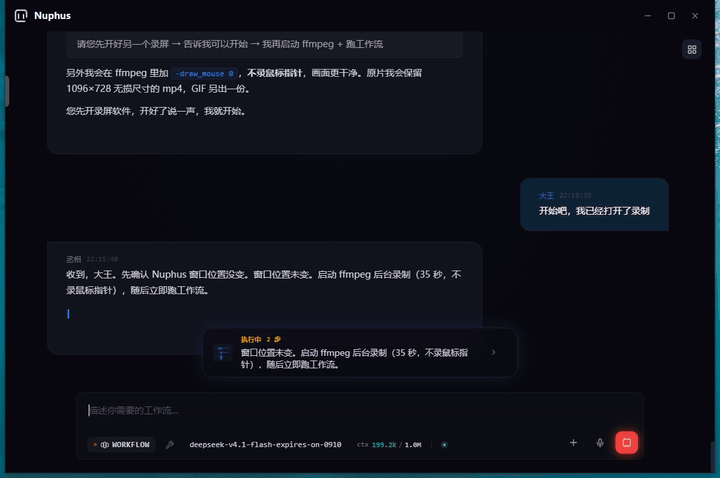Click the -draw_mouse 0 code snippet
720x478 pixels.
[x=204, y=73]
